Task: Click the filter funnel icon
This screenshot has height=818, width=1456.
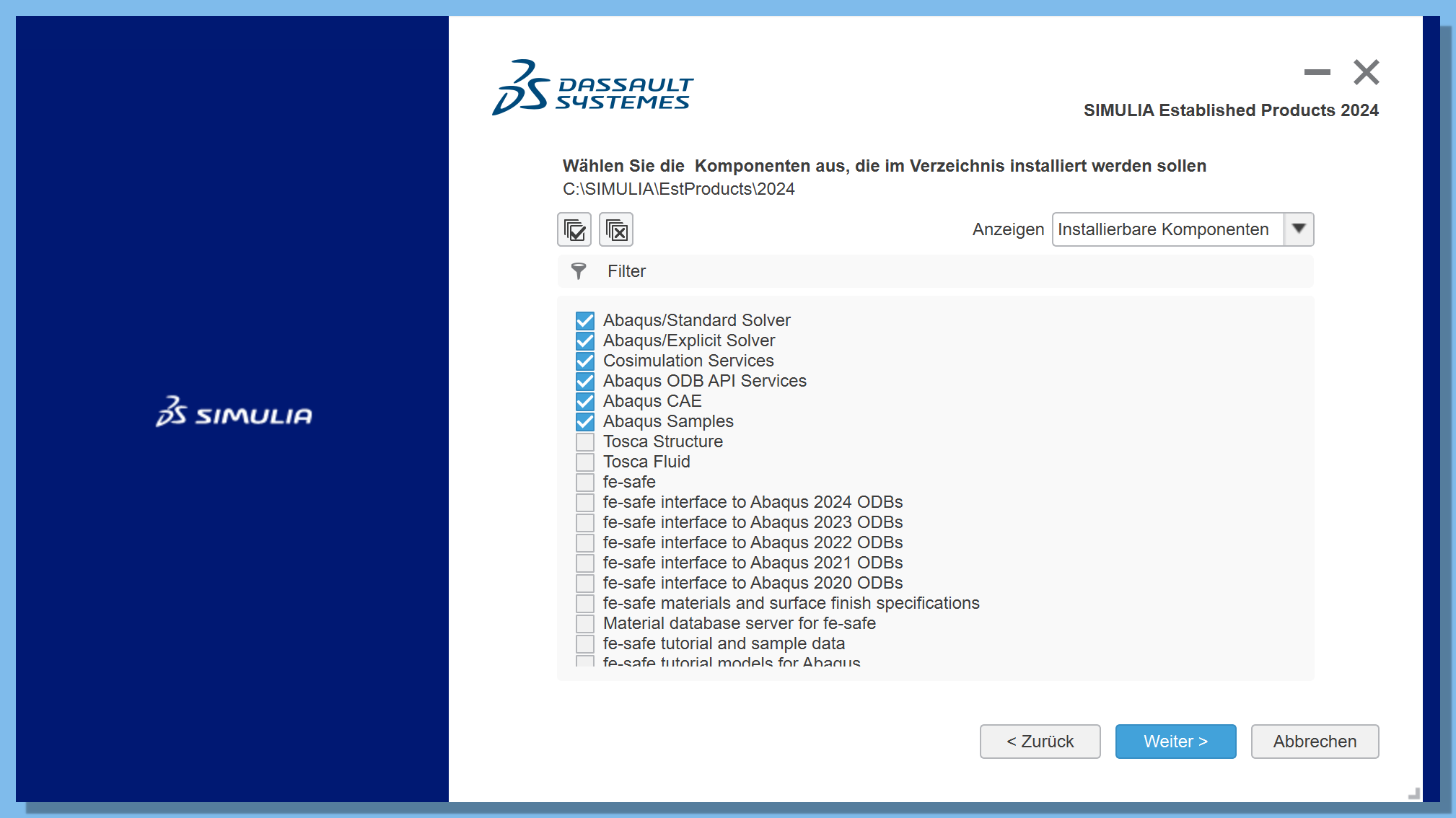Action: [x=579, y=271]
